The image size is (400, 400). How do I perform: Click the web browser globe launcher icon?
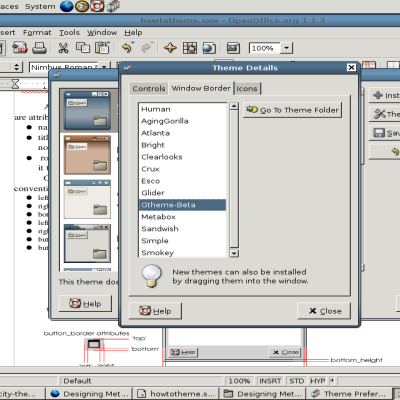tap(67, 6)
